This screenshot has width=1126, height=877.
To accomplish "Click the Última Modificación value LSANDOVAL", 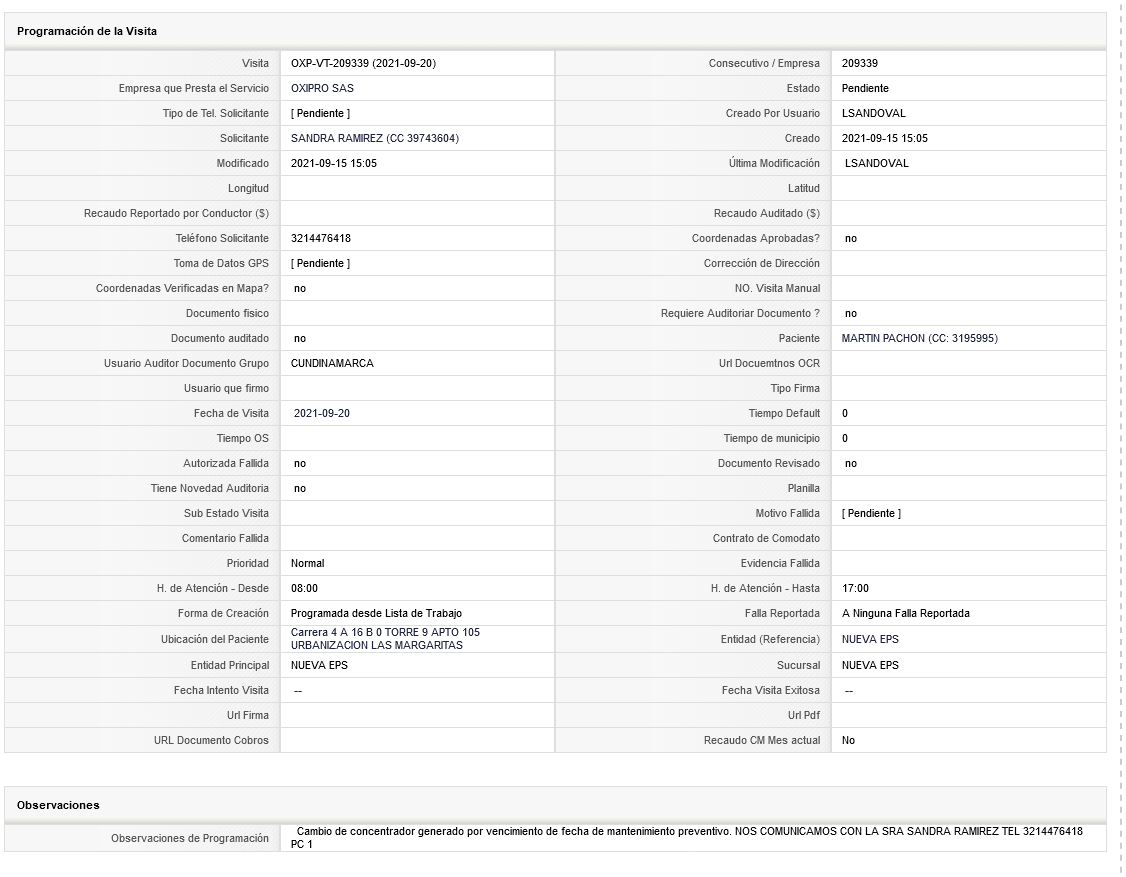I will pyautogui.click(x=876, y=164).
